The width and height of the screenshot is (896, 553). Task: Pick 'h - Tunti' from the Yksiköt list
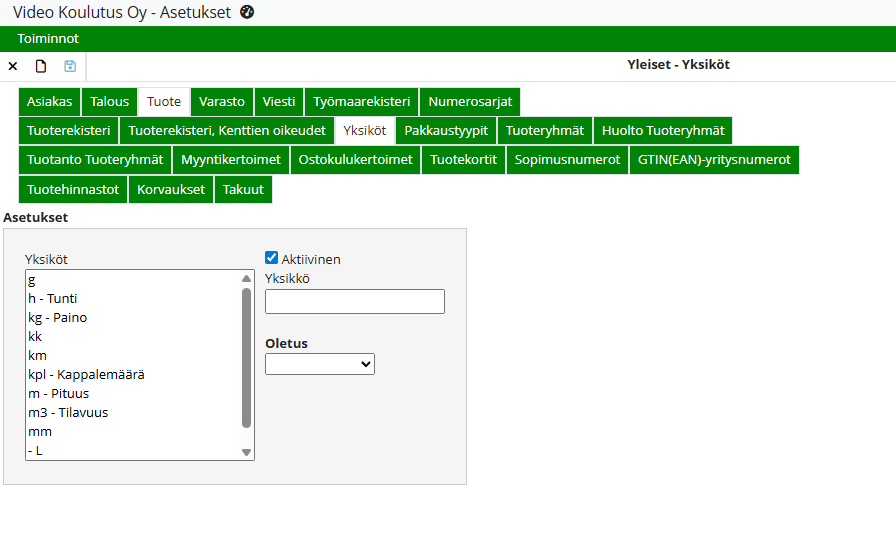tap(53, 298)
